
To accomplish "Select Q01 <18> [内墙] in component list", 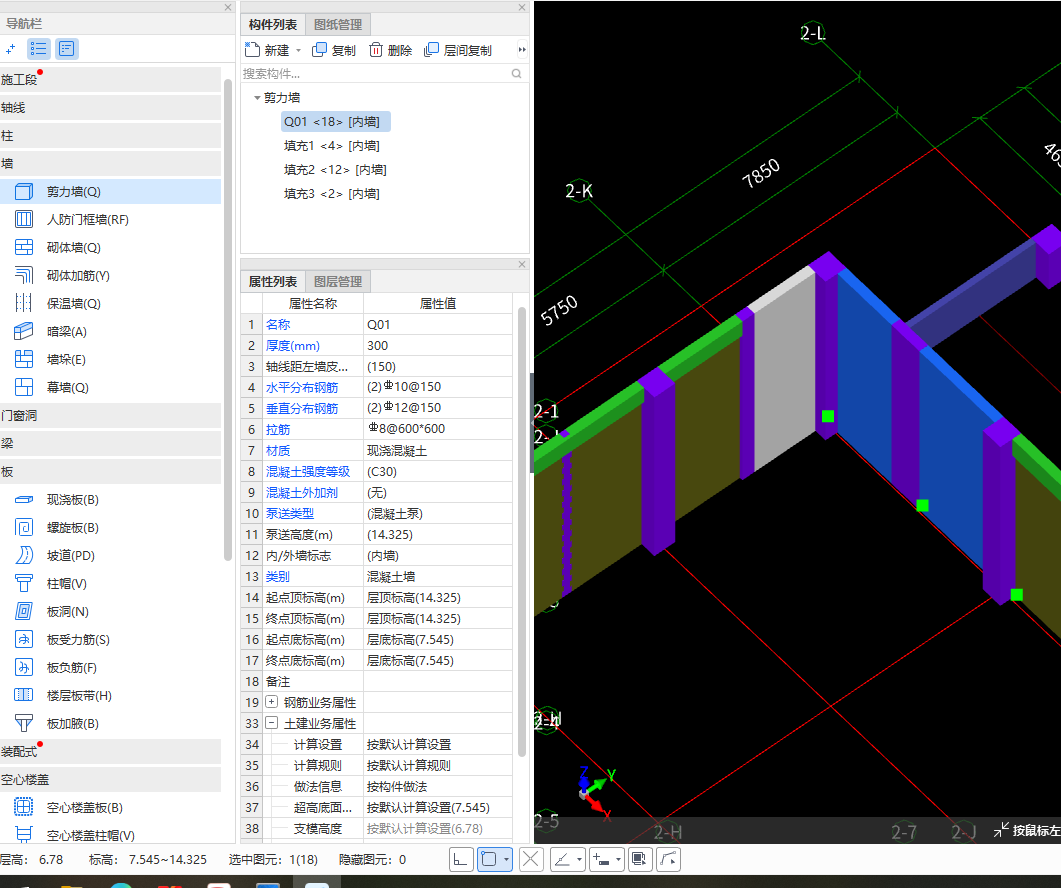I will (x=335, y=122).
